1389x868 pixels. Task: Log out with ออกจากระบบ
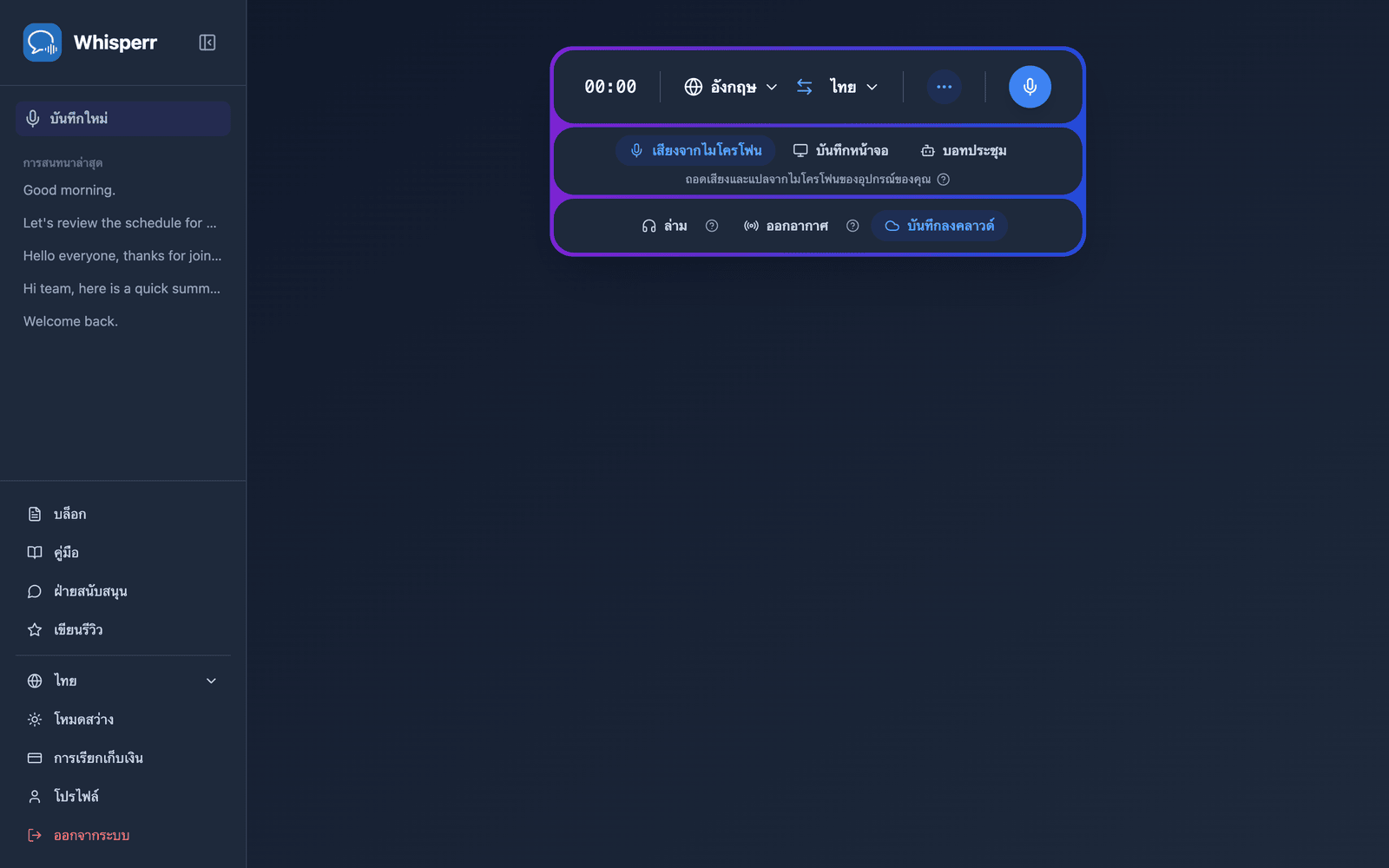[123, 835]
